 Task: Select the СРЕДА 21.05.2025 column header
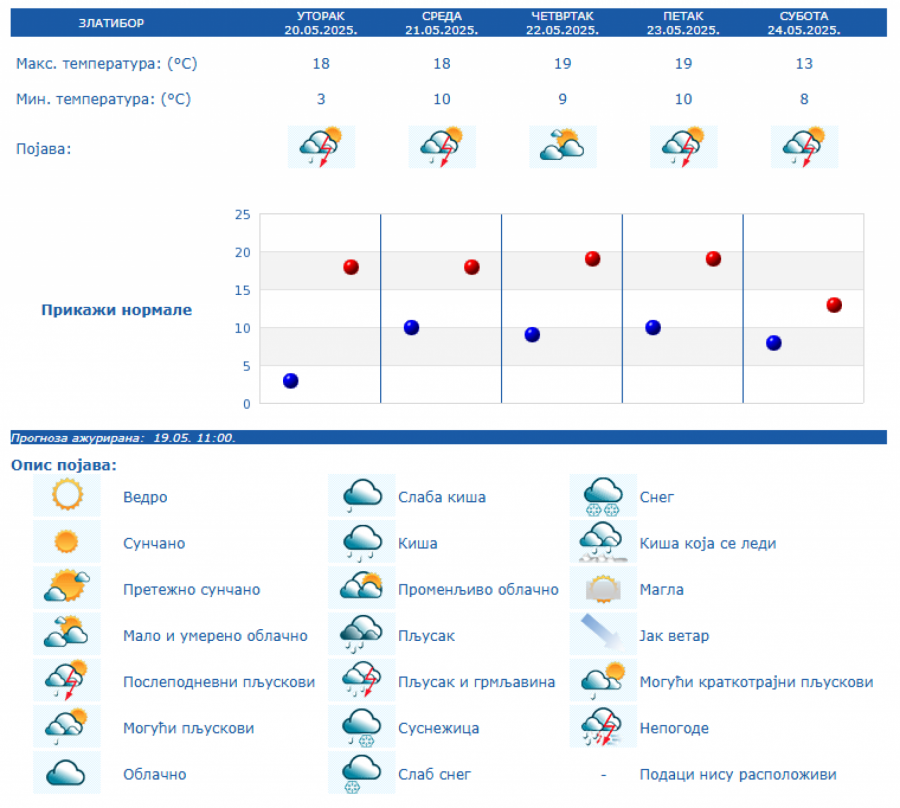click(442, 23)
